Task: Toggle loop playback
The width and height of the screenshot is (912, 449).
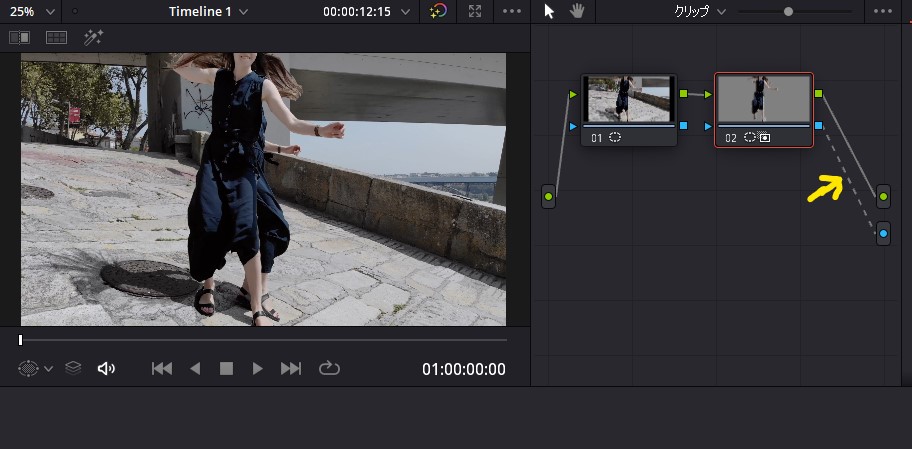Action: tap(329, 368)
